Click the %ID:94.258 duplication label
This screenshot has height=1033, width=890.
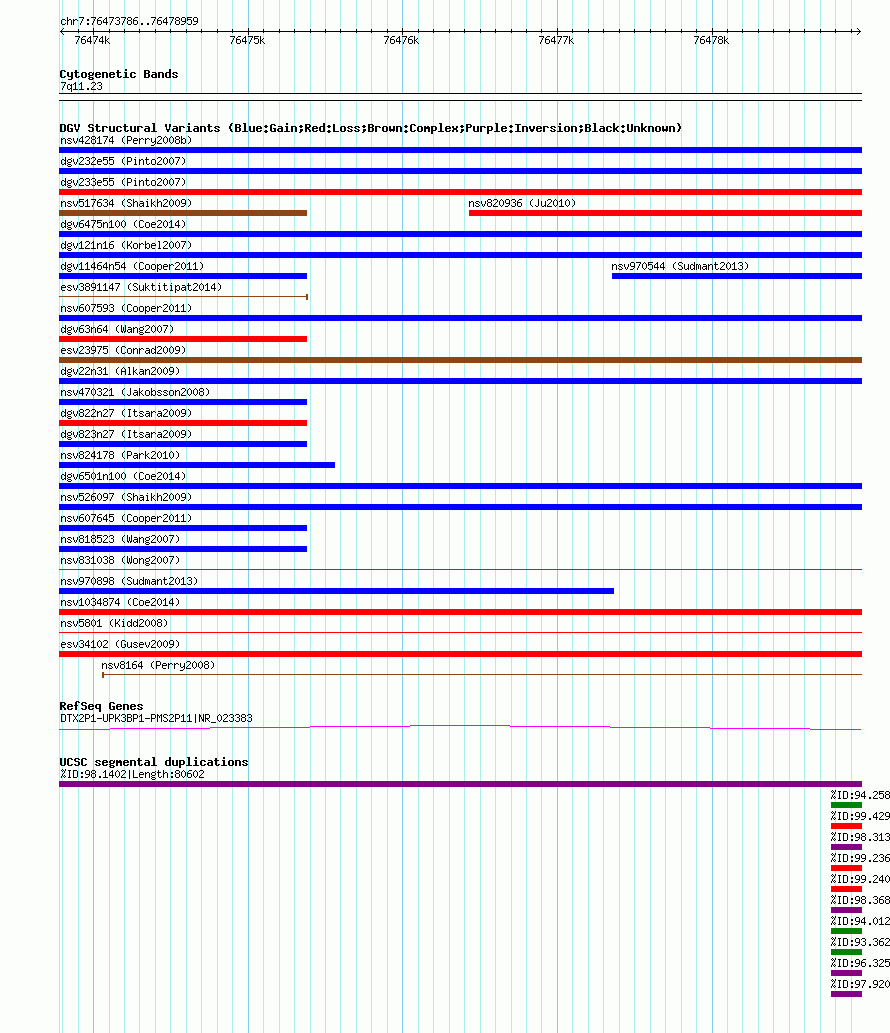(x=860, y=795)
